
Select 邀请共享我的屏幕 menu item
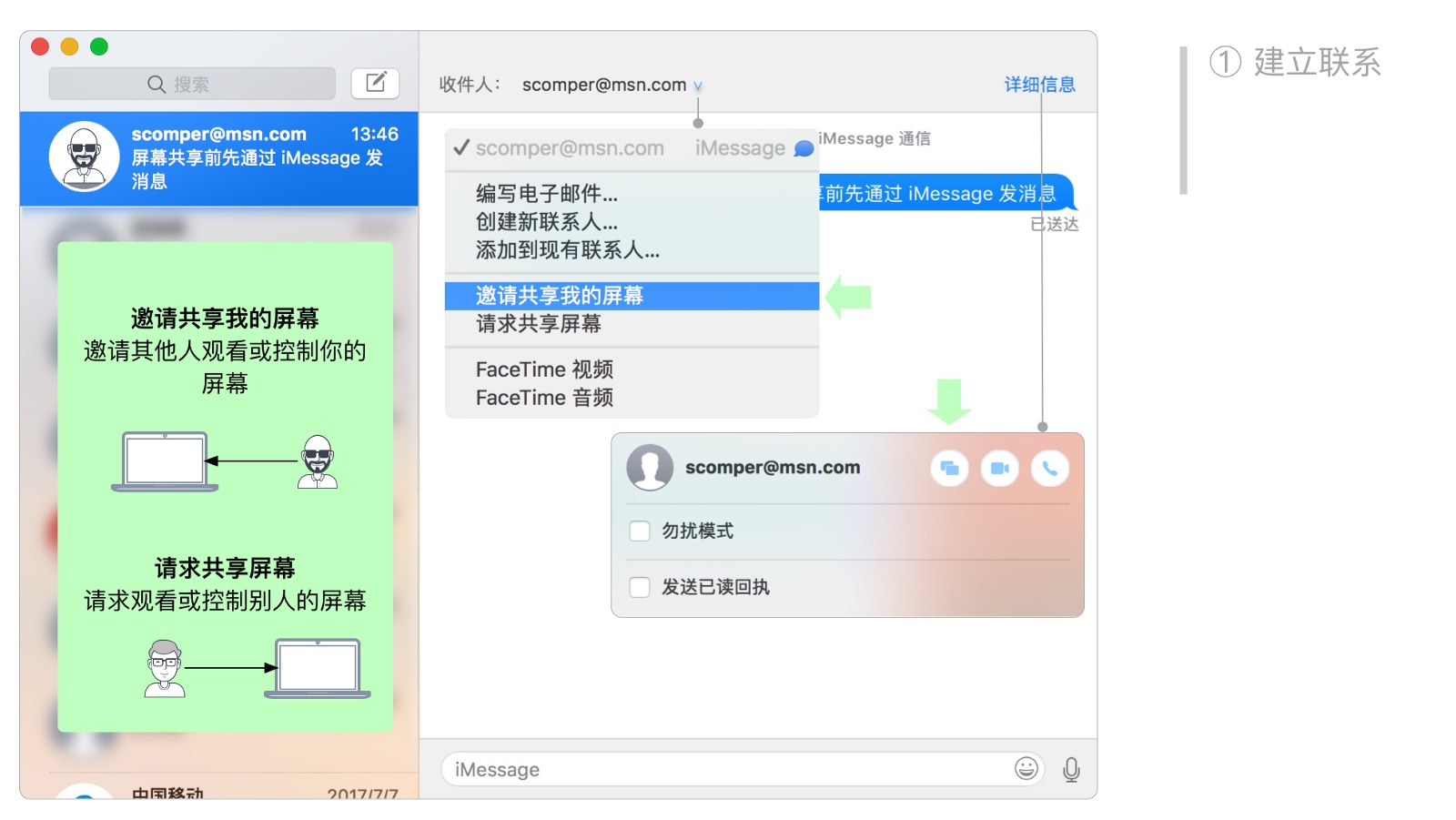(632, 296)
